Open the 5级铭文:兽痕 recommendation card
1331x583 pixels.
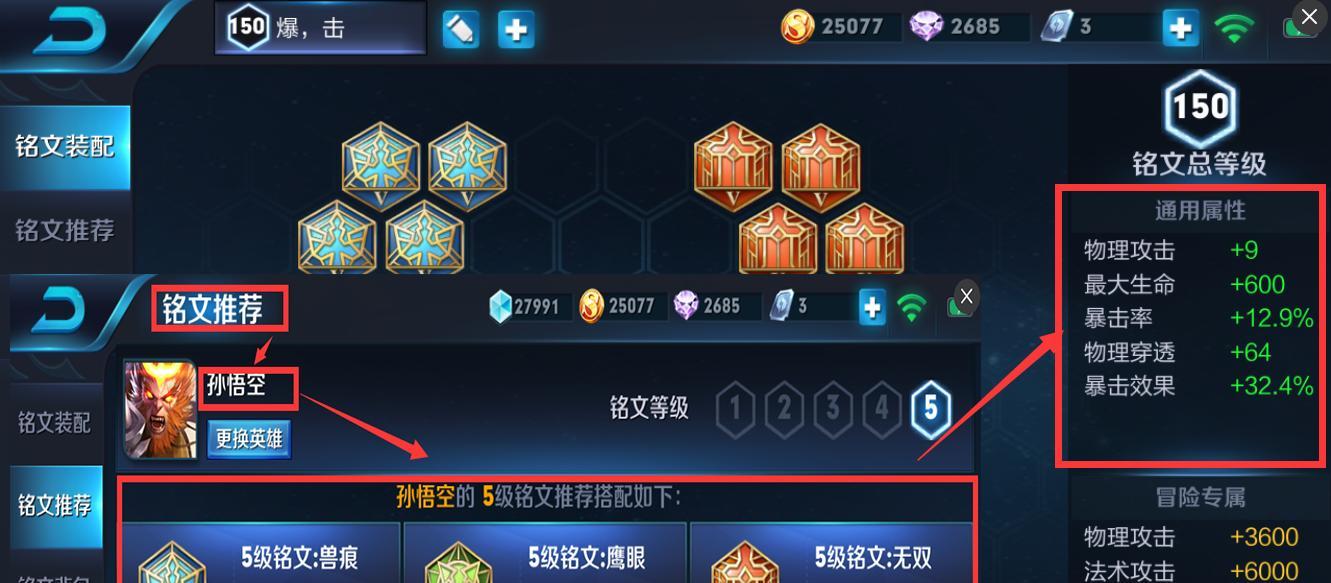tap(261, 553)
